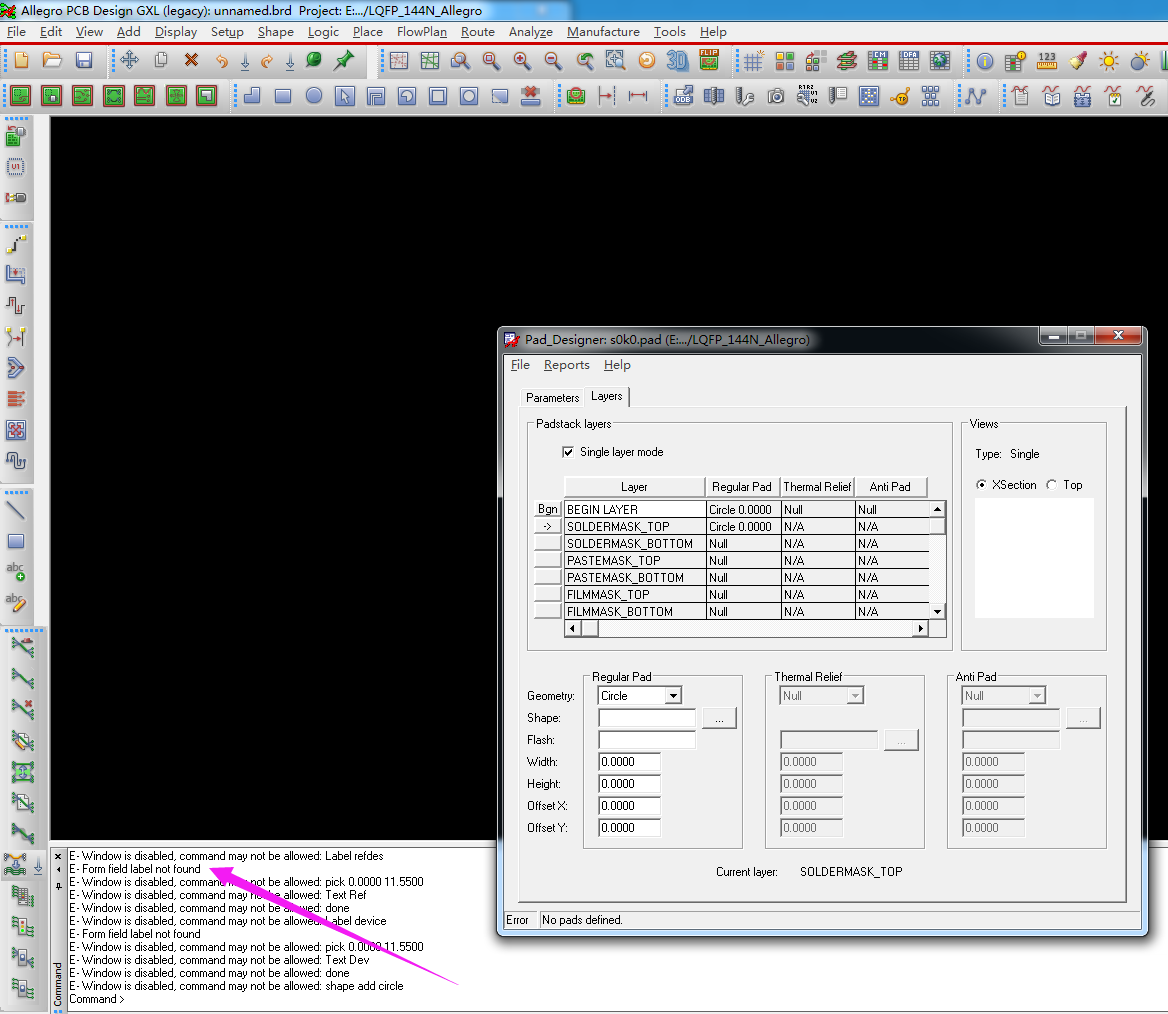1168x1014 pixels.
Task: Click the measure ruler 123 icon
Action: coord(1047,61)
